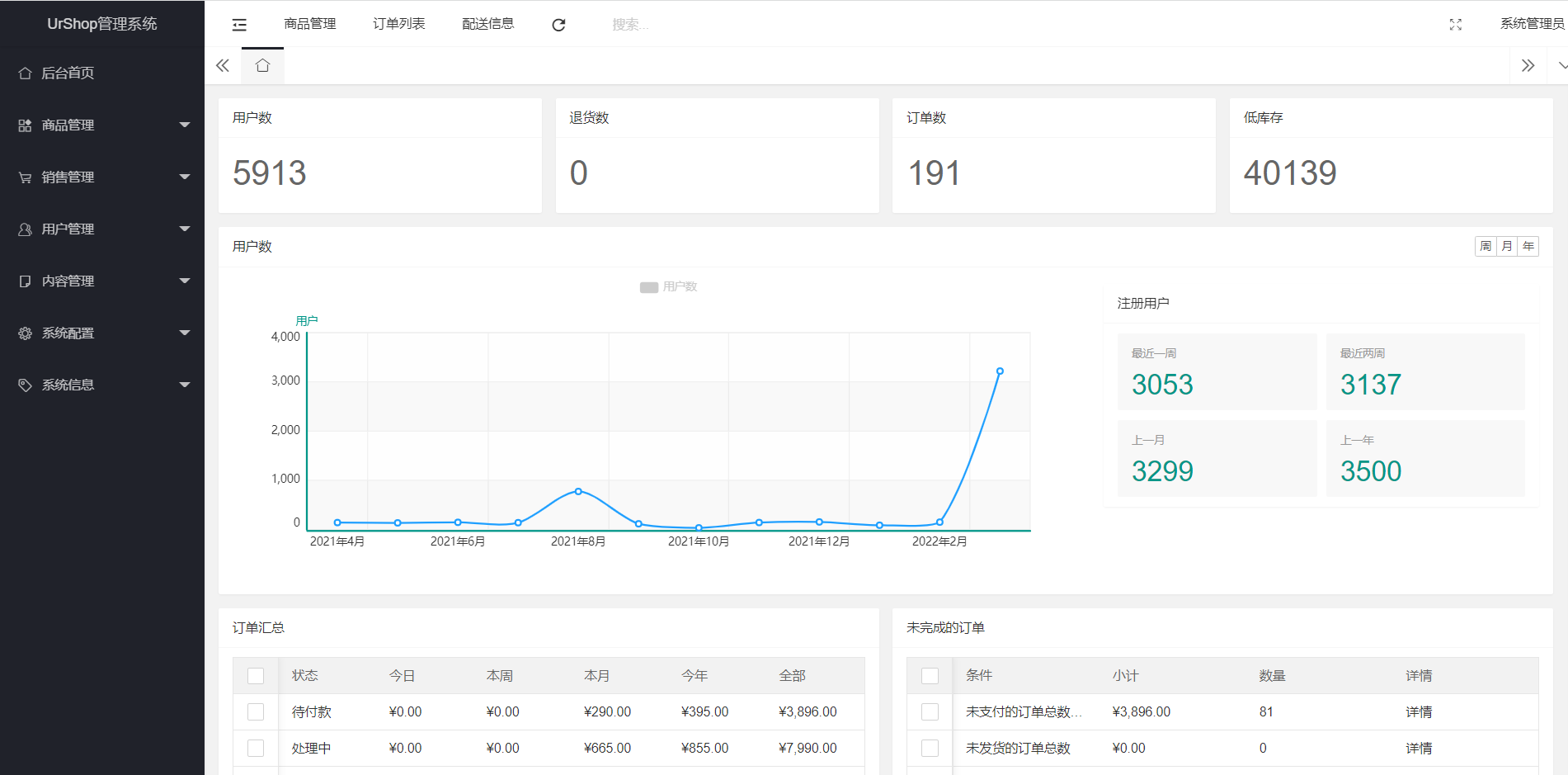Switch chart to 月 view
The width and height of the screenshot is (1568, 775).
(x=1507, y=246)
